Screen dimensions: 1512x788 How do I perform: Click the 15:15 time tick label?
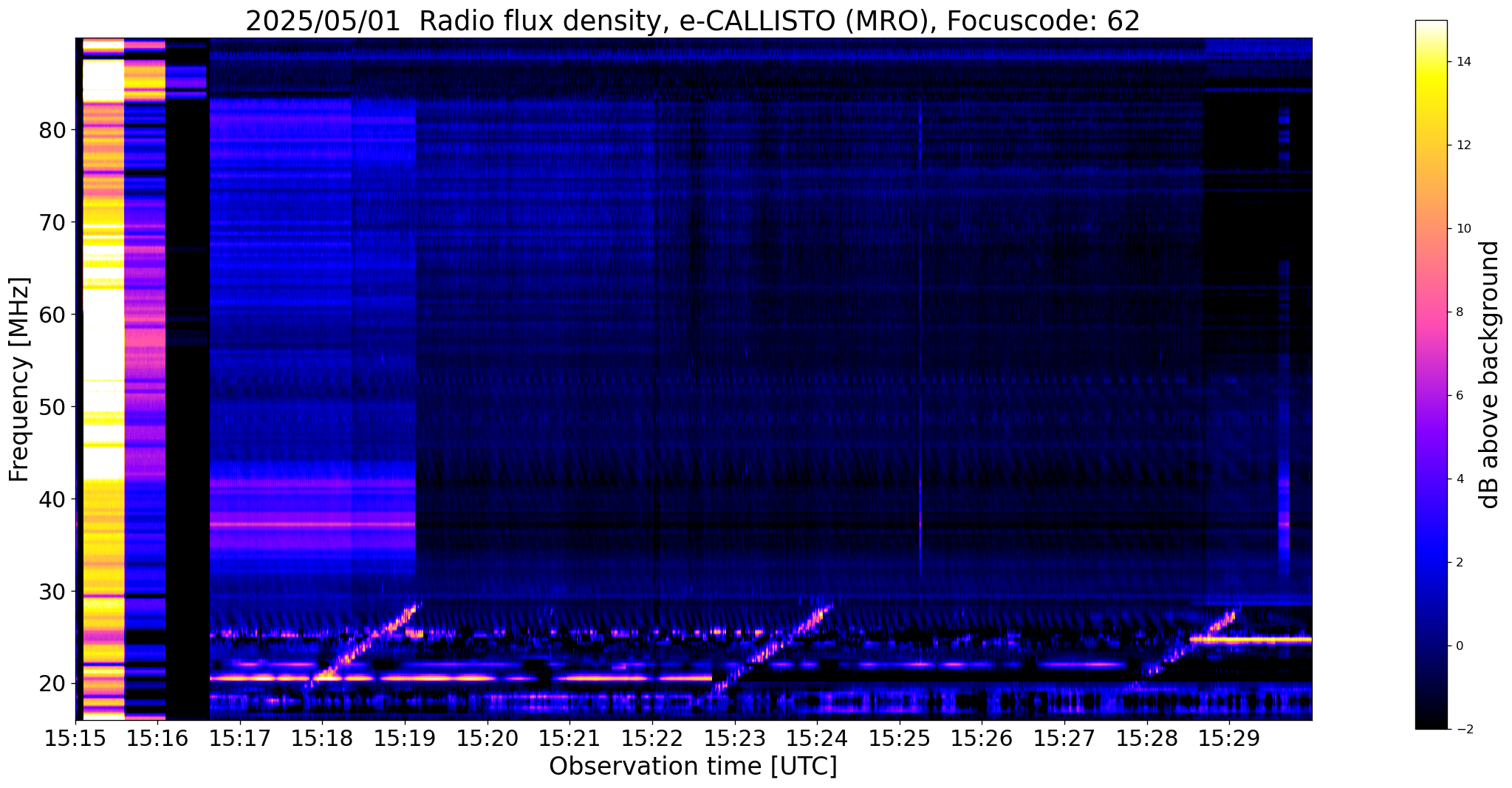point(75,738)
